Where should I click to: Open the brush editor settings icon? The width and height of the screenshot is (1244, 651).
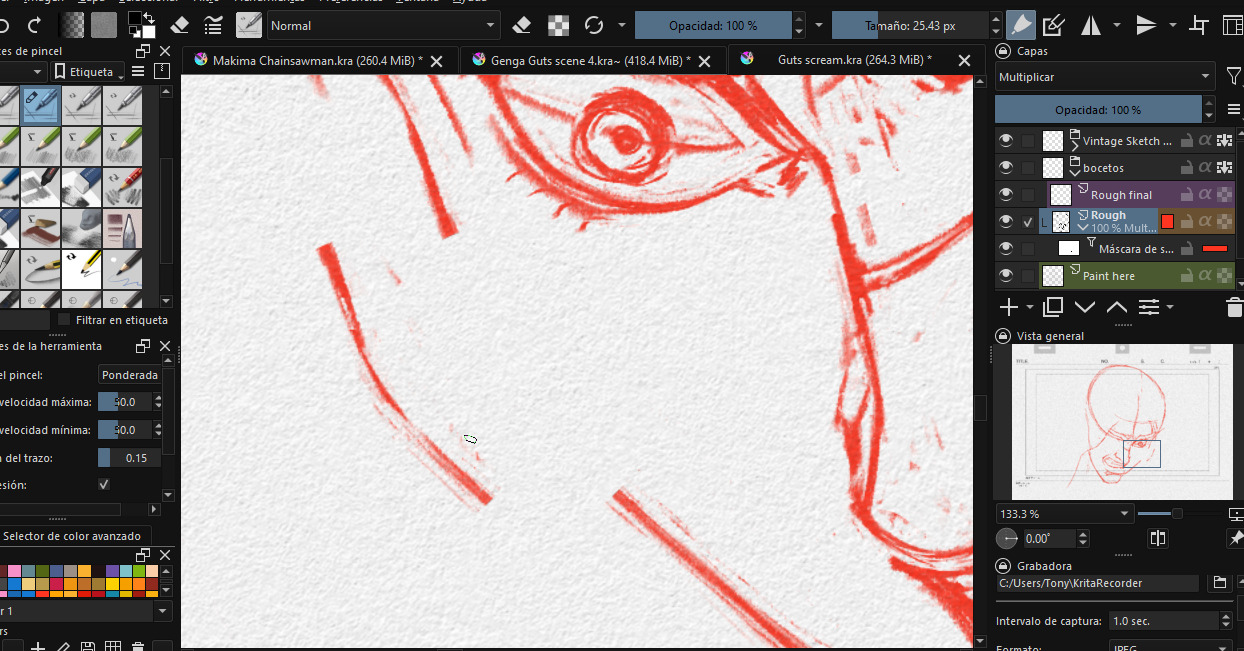[x=212, y=25]
